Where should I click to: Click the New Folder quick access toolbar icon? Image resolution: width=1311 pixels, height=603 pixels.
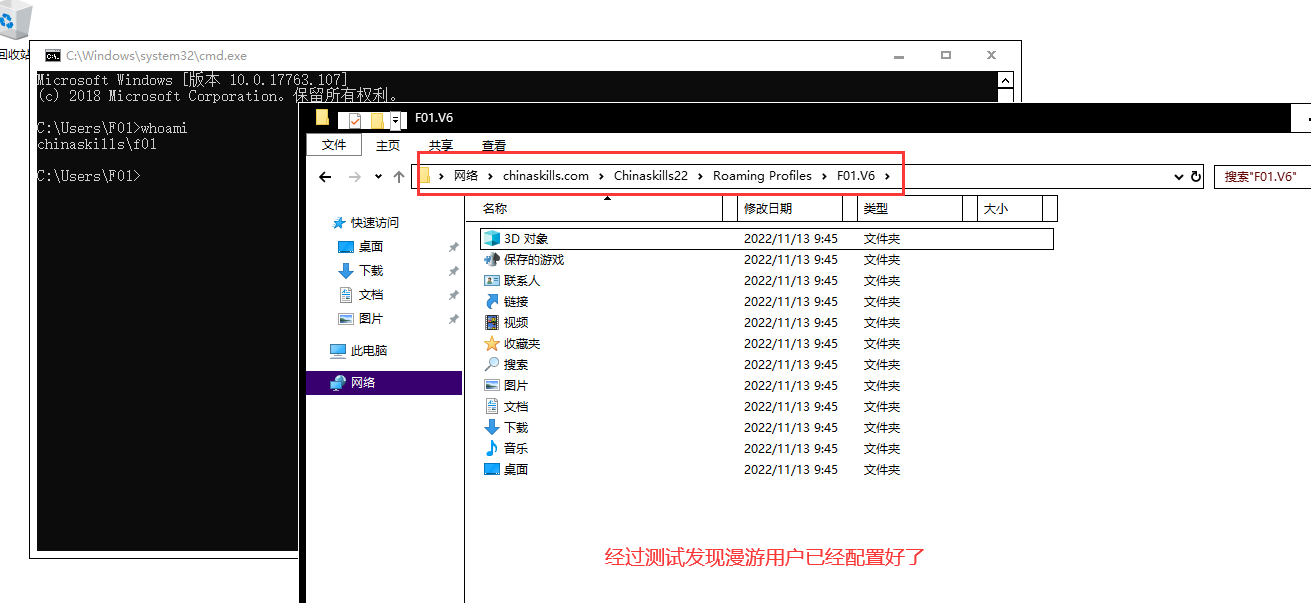point(377,120)
